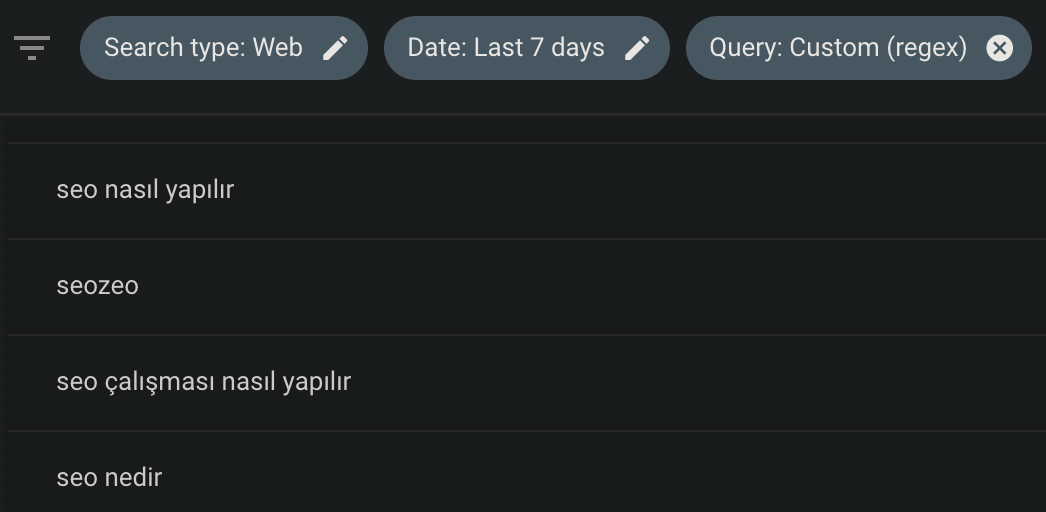Open the Date: Last 7 days chip
The width and height of the screenshot is (1046, 512).
(526, 48)
